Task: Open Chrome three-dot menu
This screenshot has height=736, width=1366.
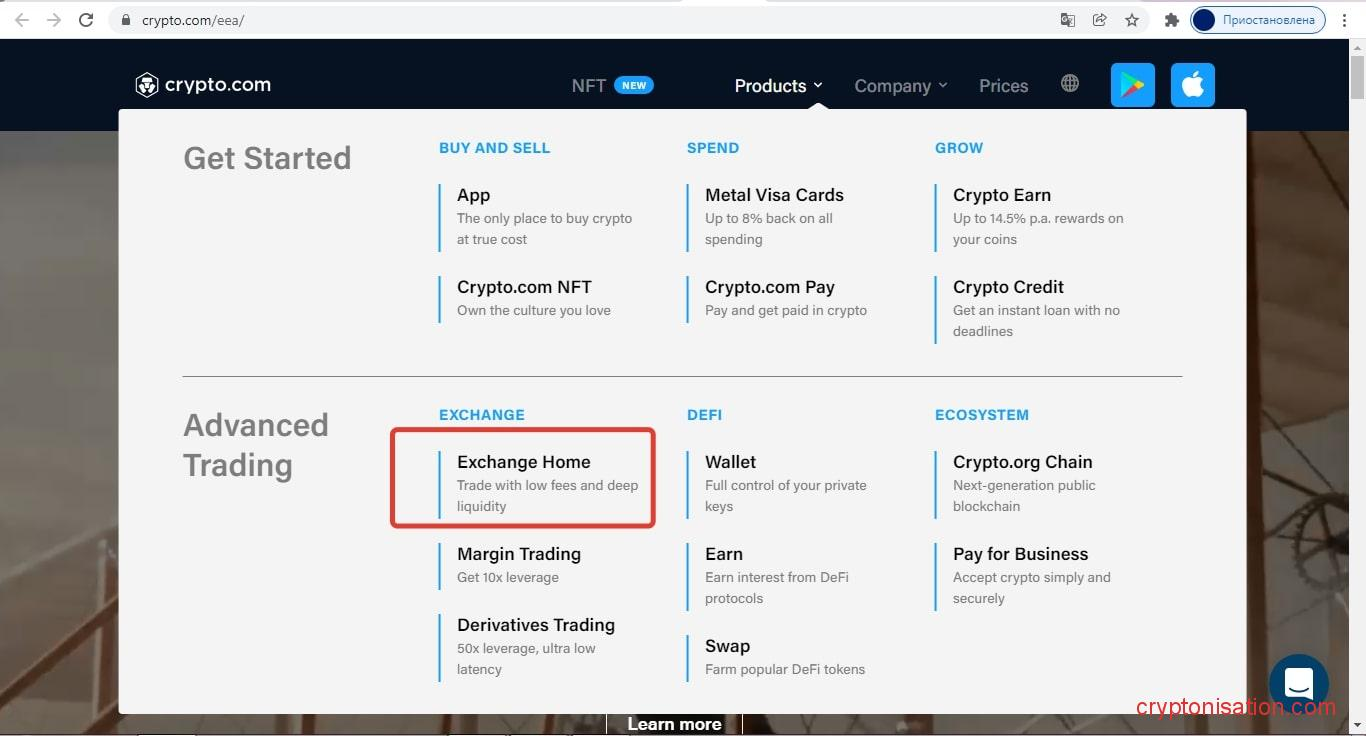Action: (1345, 20)
